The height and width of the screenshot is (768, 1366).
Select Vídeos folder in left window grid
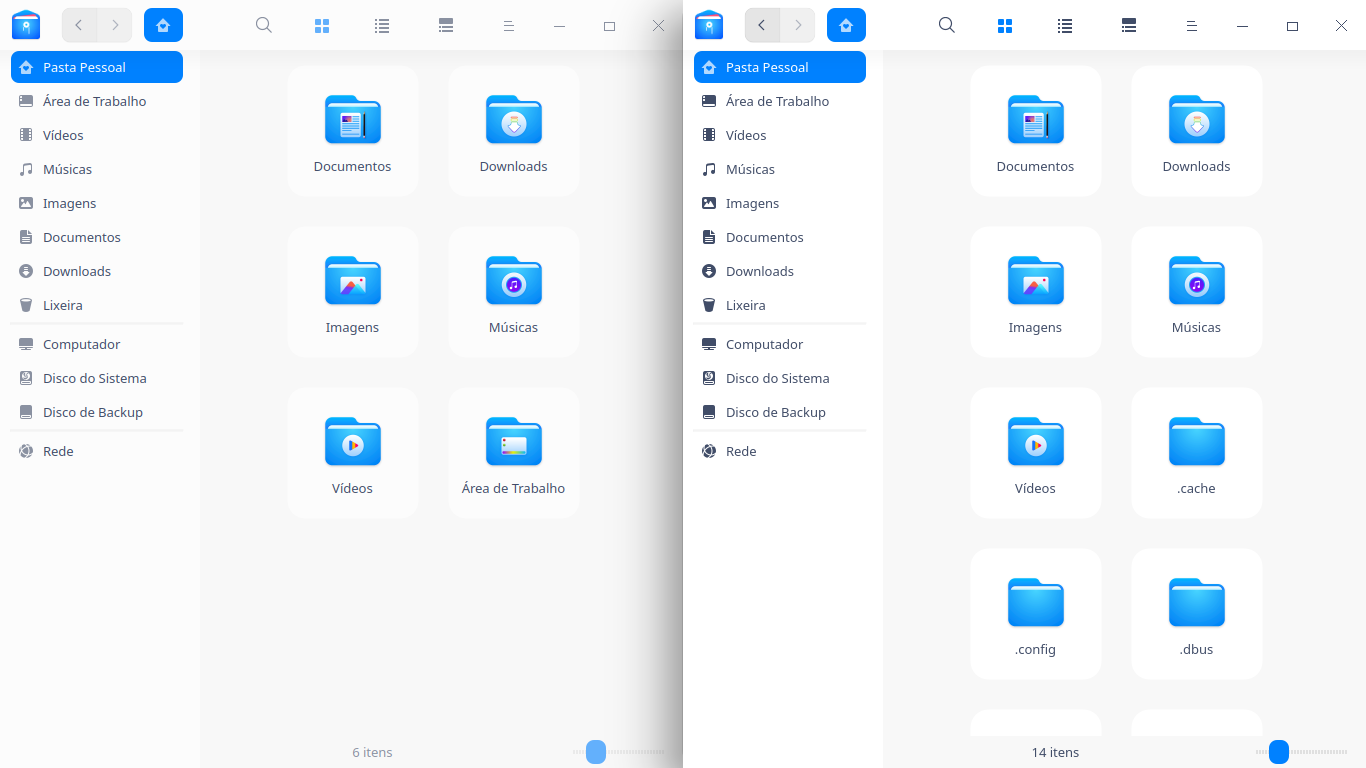tap(353, 453)
